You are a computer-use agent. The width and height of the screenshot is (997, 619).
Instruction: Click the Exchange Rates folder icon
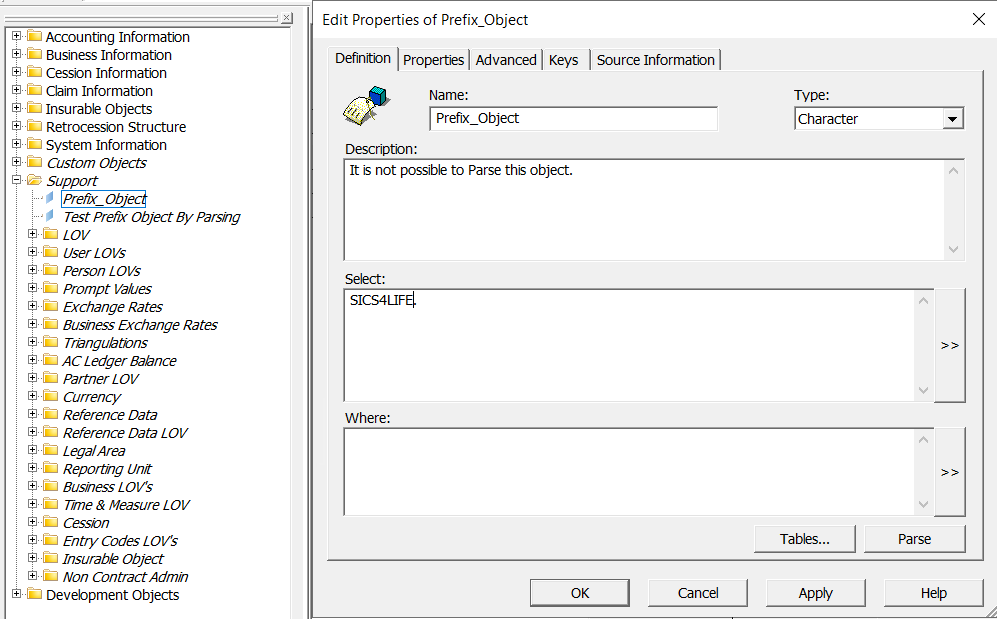click(x=50, y=307)
